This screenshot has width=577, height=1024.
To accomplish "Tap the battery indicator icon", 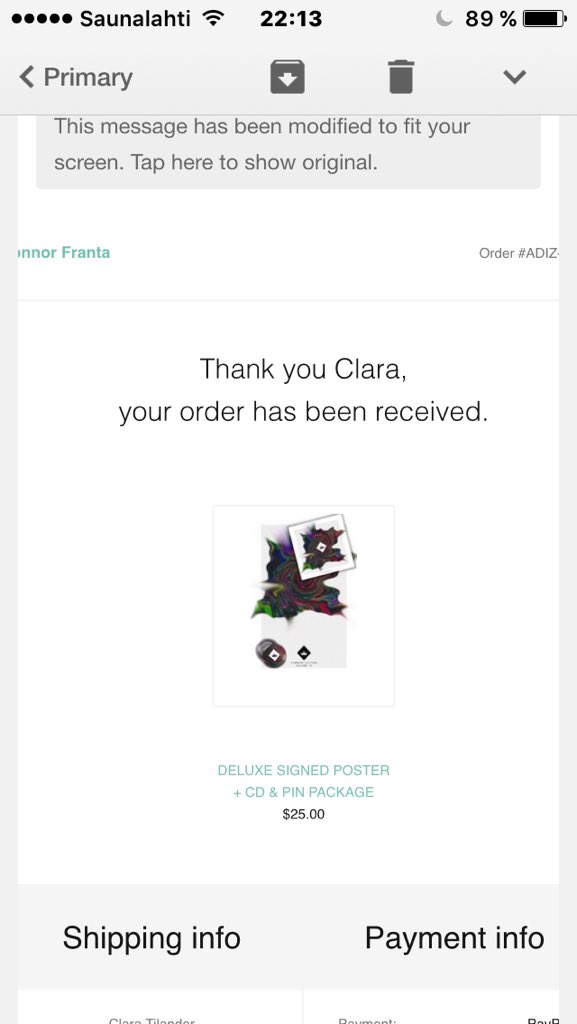I will (x=545, y=18).
